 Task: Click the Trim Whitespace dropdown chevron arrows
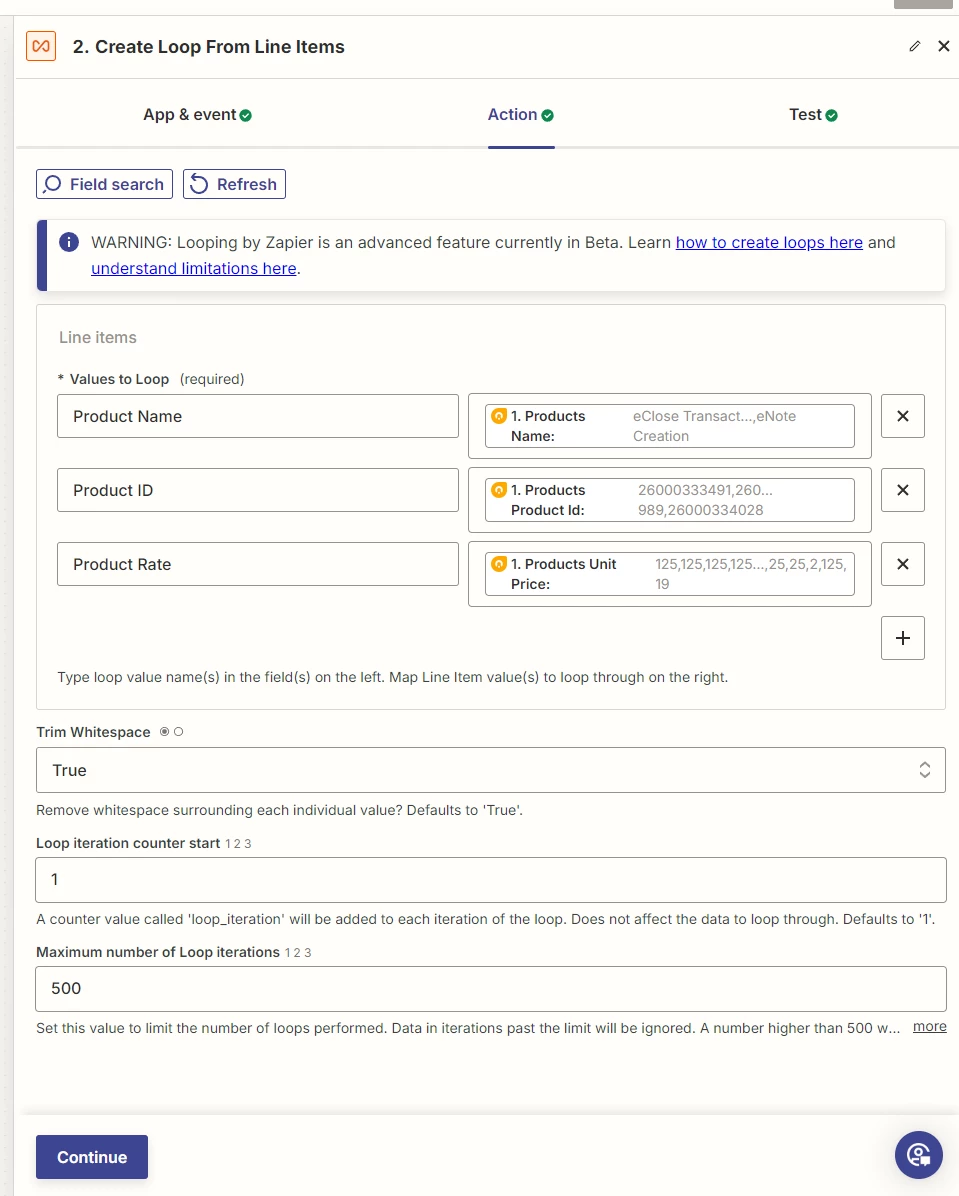[925, 770]
